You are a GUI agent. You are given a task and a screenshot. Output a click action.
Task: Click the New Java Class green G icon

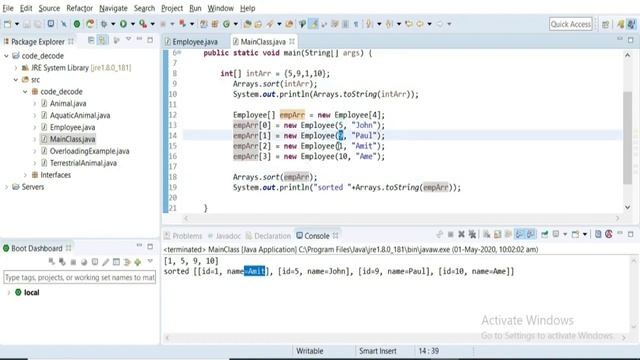click(x=227, y=24)
